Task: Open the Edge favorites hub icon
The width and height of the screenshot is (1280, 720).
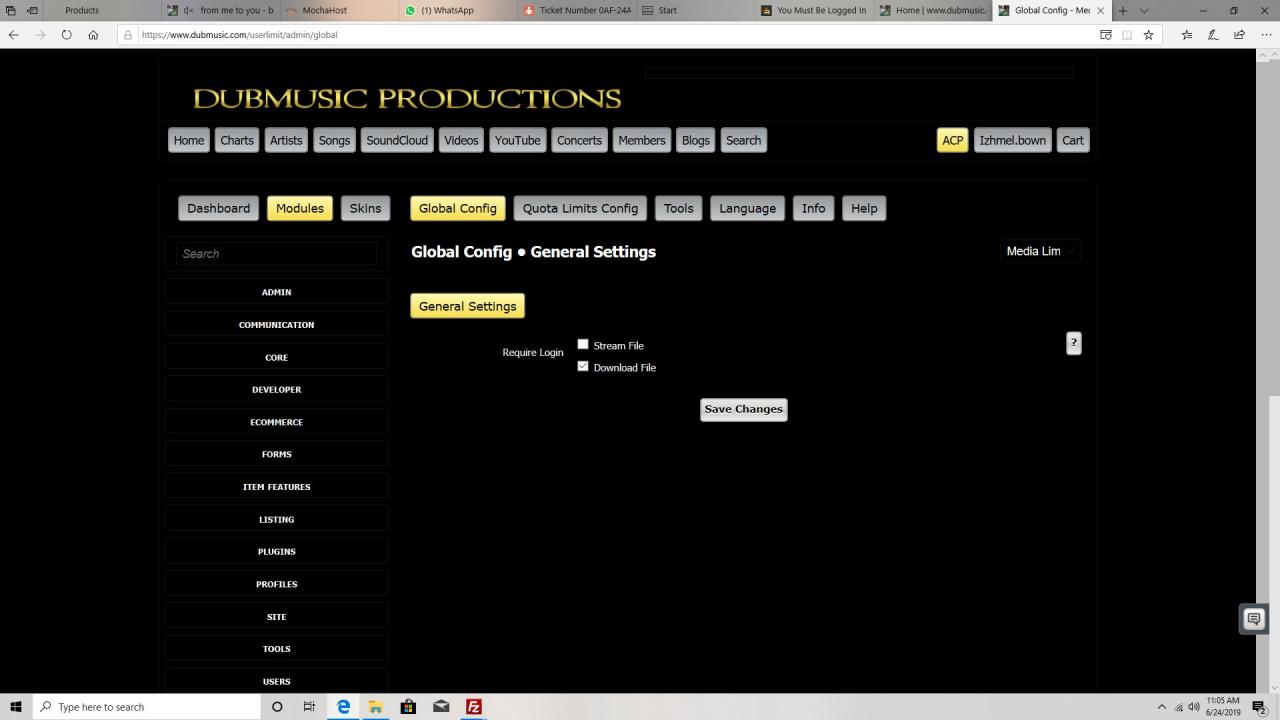Action: pos(1186,34)
